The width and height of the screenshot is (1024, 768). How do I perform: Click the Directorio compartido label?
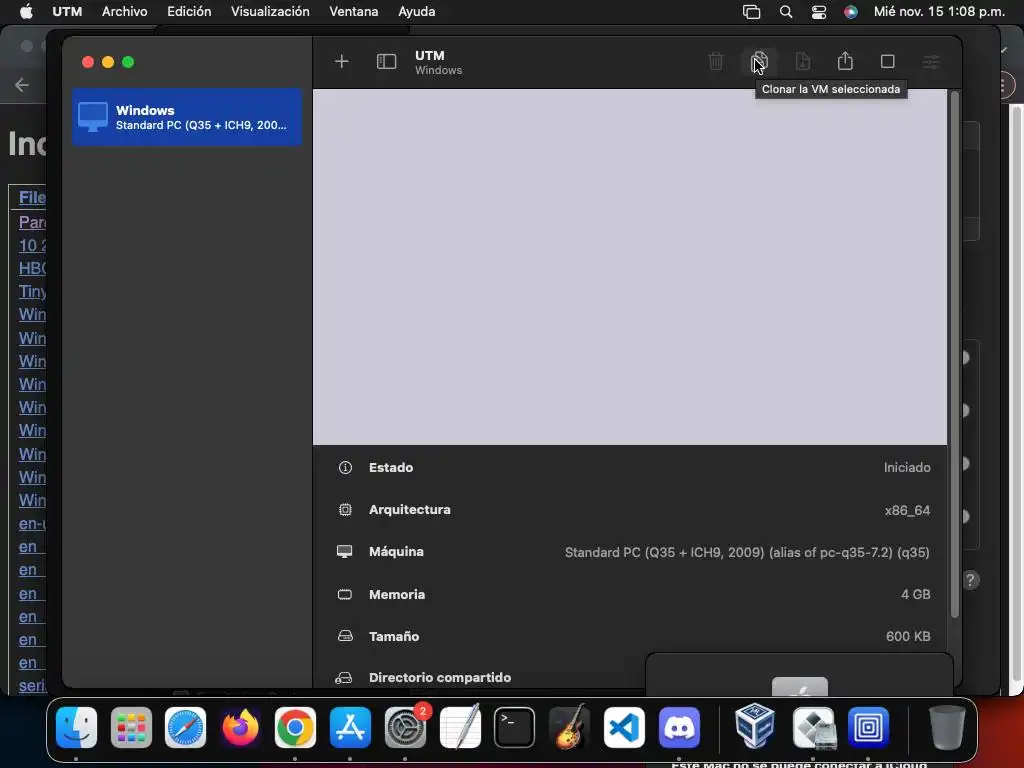[440, 678]
